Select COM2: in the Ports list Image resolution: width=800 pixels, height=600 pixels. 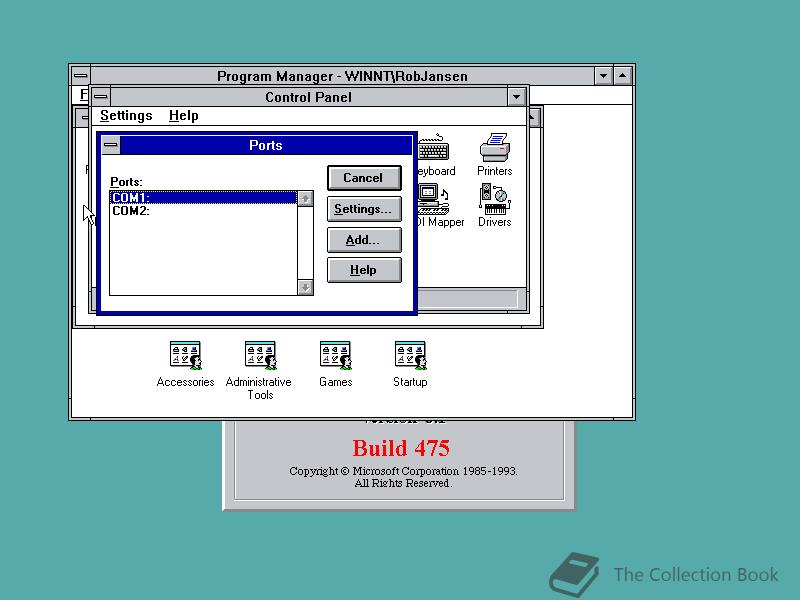click(203, 211)
